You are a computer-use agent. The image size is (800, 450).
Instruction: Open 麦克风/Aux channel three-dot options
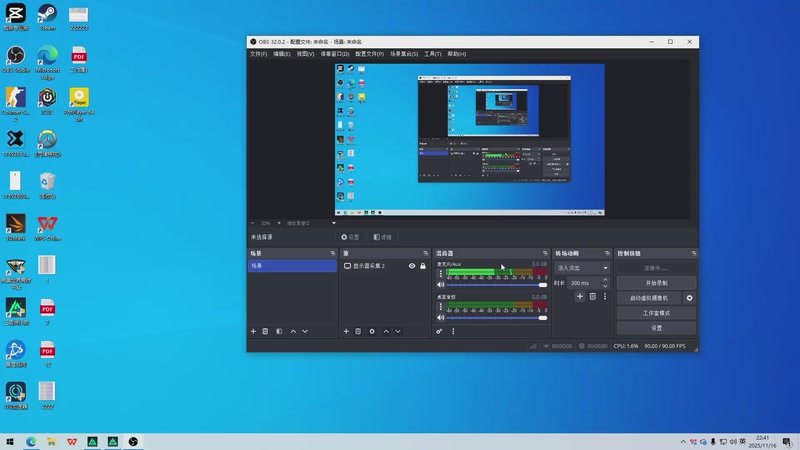441,274
